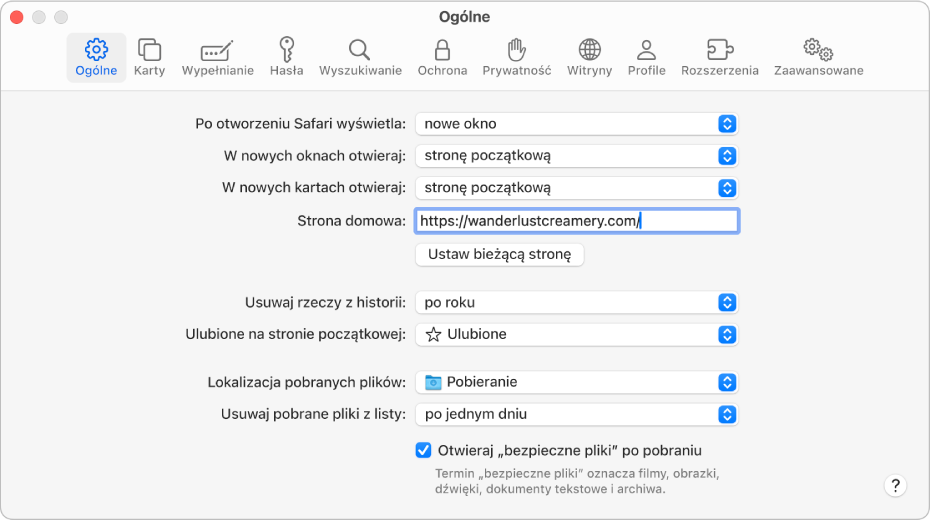Click the Ustaw bieżącą stronę button
The height and width of the screenshot is (521, 931).
(x=499, y=255)
